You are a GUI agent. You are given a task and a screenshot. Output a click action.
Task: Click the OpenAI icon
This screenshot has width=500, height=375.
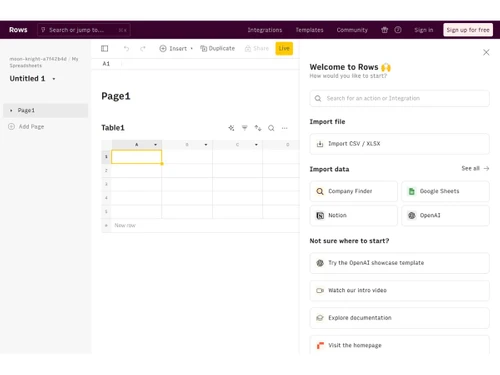pyautogui.click(x=412, y=216)
